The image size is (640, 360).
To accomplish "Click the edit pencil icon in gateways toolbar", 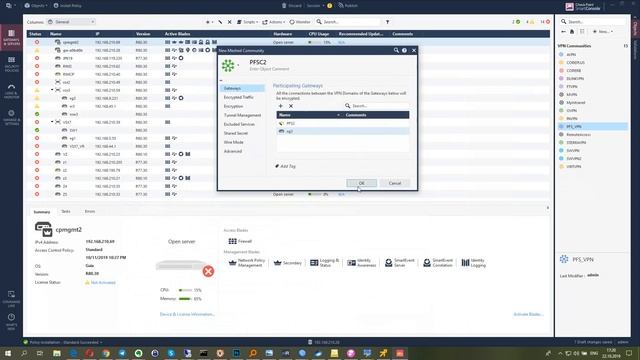I will click(220, 22).
